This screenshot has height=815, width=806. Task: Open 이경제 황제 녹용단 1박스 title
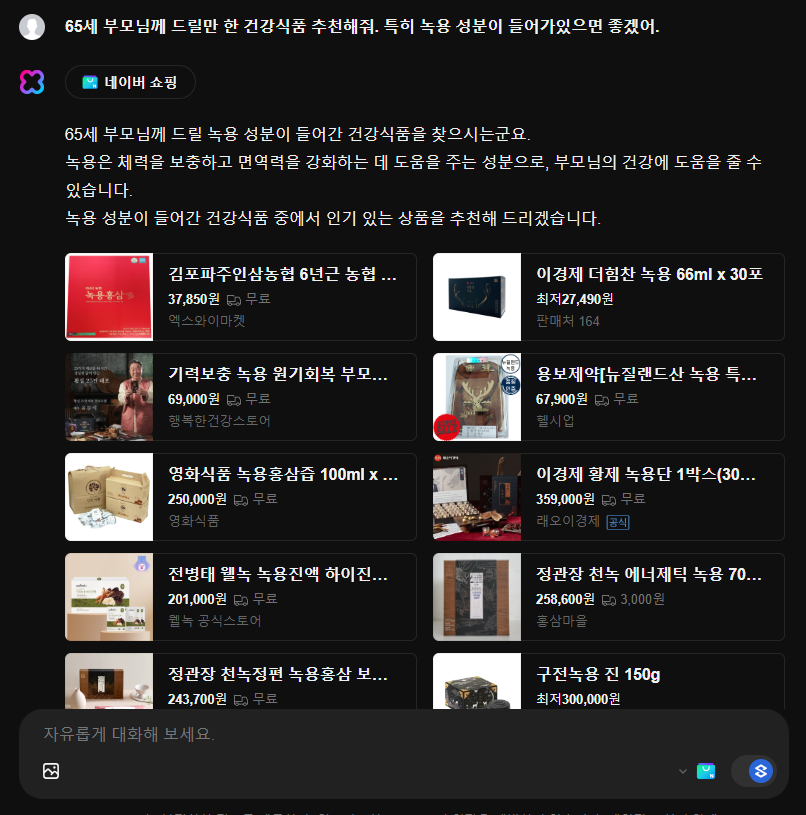[645, 474]
